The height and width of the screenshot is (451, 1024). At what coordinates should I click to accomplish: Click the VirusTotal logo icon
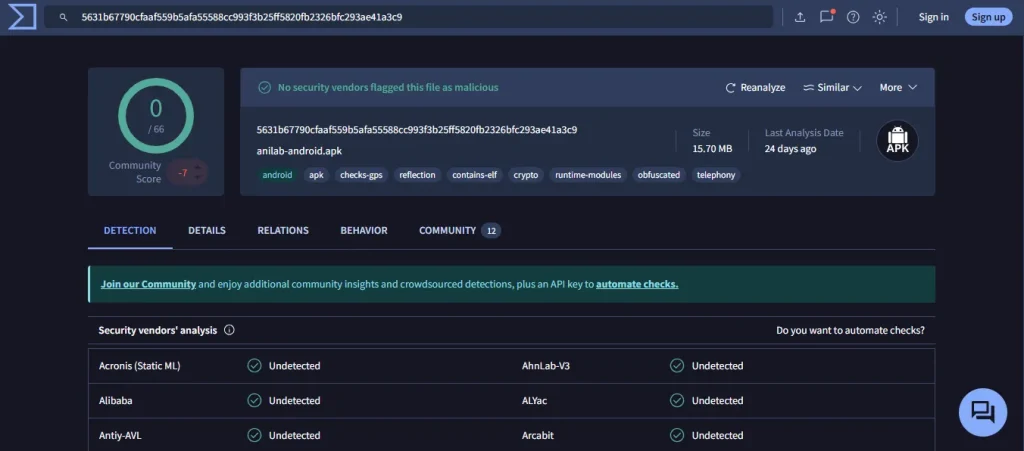pyautogui.click(x=22, y=17)
